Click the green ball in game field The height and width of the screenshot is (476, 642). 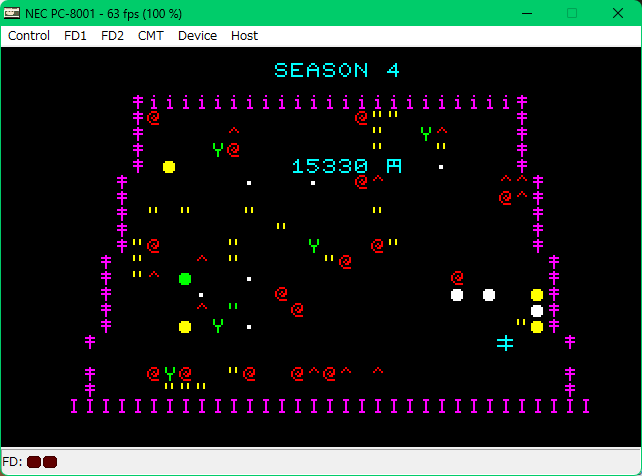(x=185, y=279)
